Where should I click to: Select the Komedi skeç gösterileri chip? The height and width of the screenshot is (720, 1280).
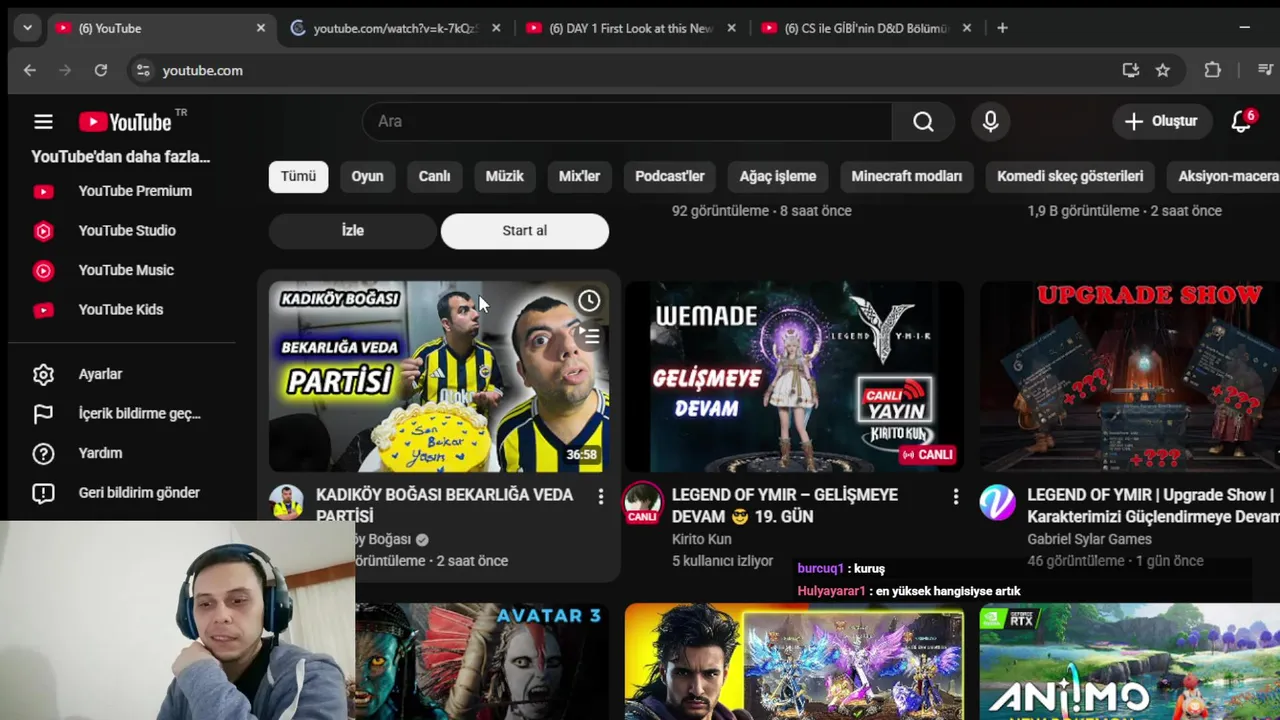coord(1070,176)
